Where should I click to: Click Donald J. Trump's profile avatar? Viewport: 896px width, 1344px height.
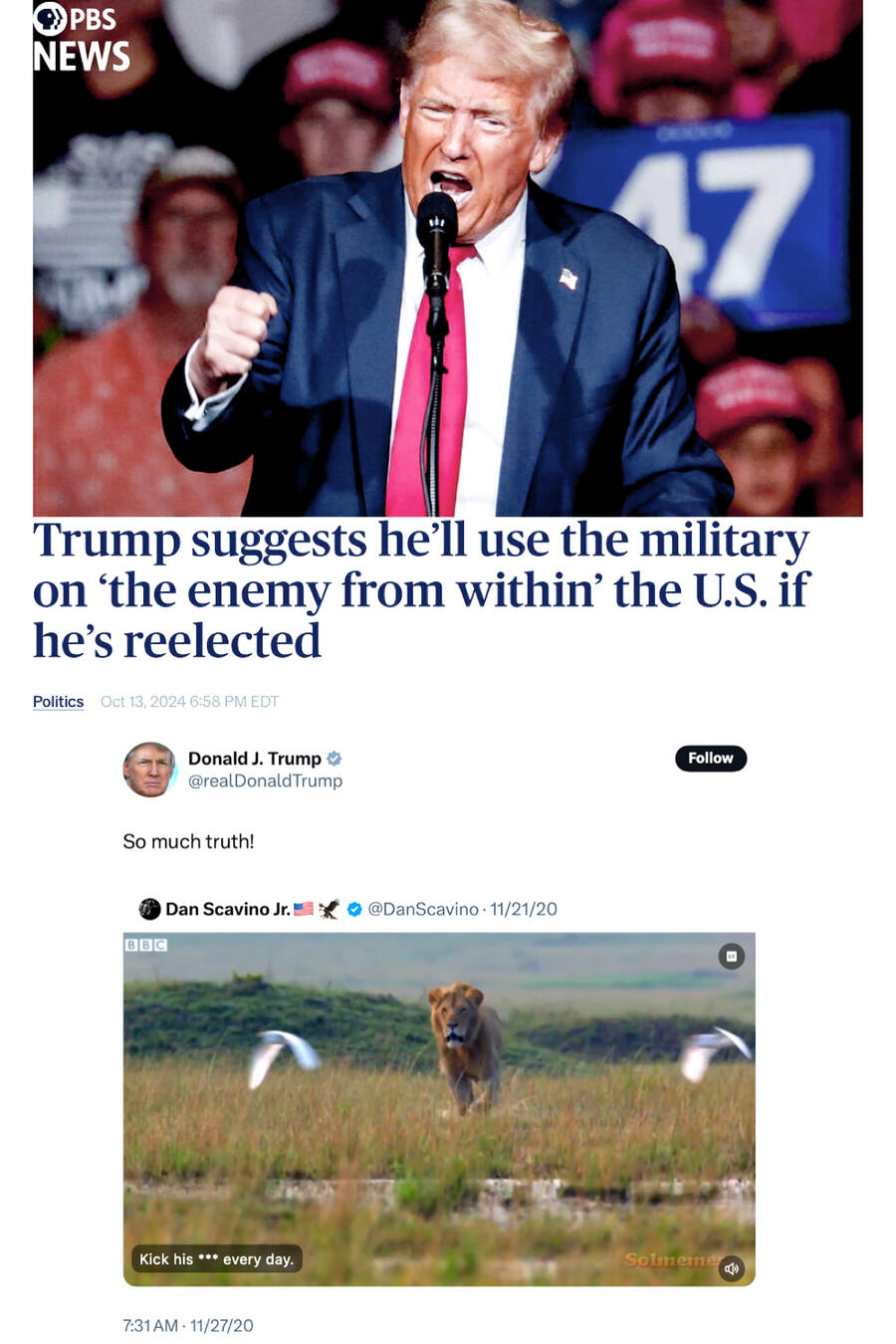(149, 770)
